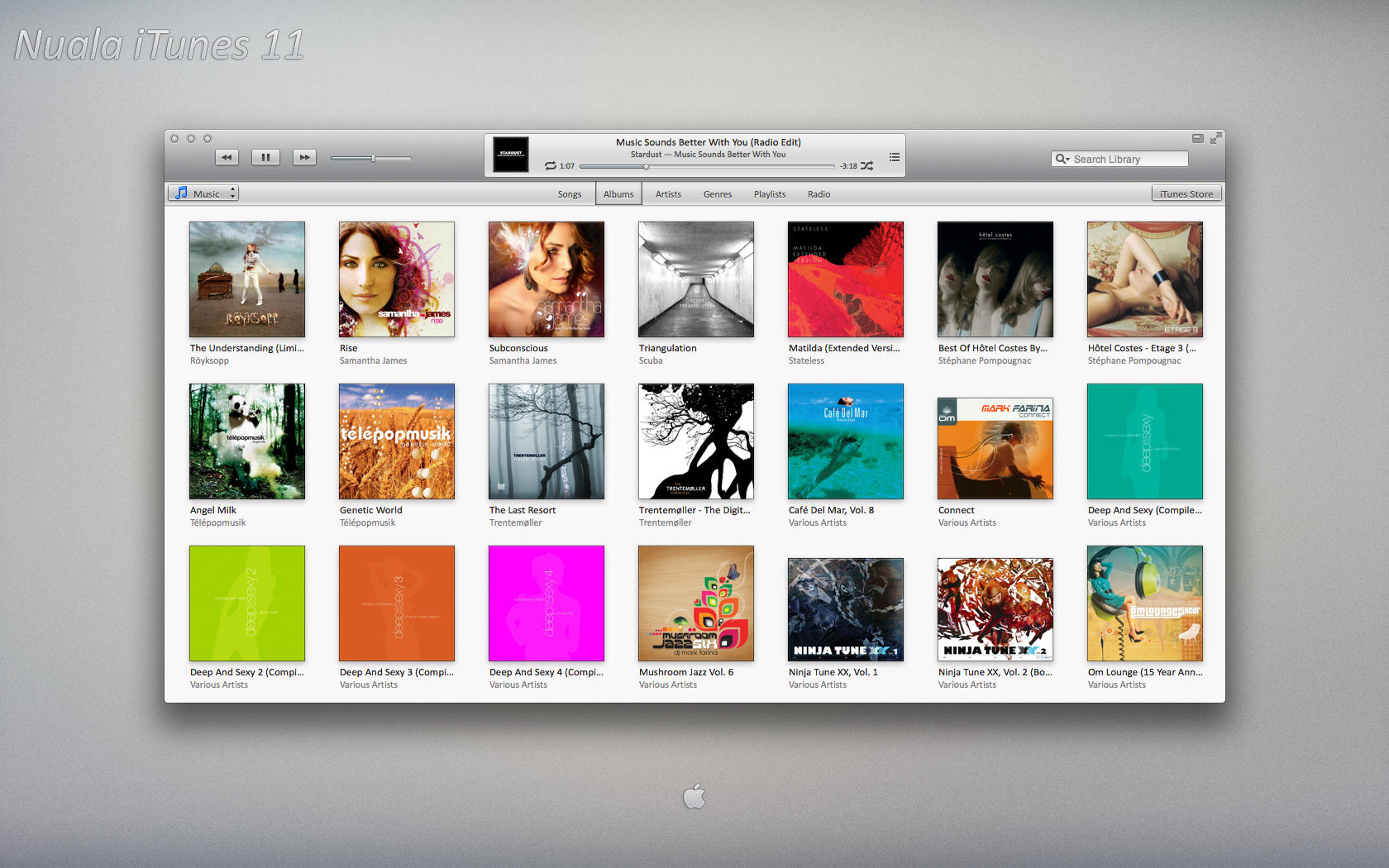Adjust the volume slider
Screen dimensions: 1389x868
371,158
